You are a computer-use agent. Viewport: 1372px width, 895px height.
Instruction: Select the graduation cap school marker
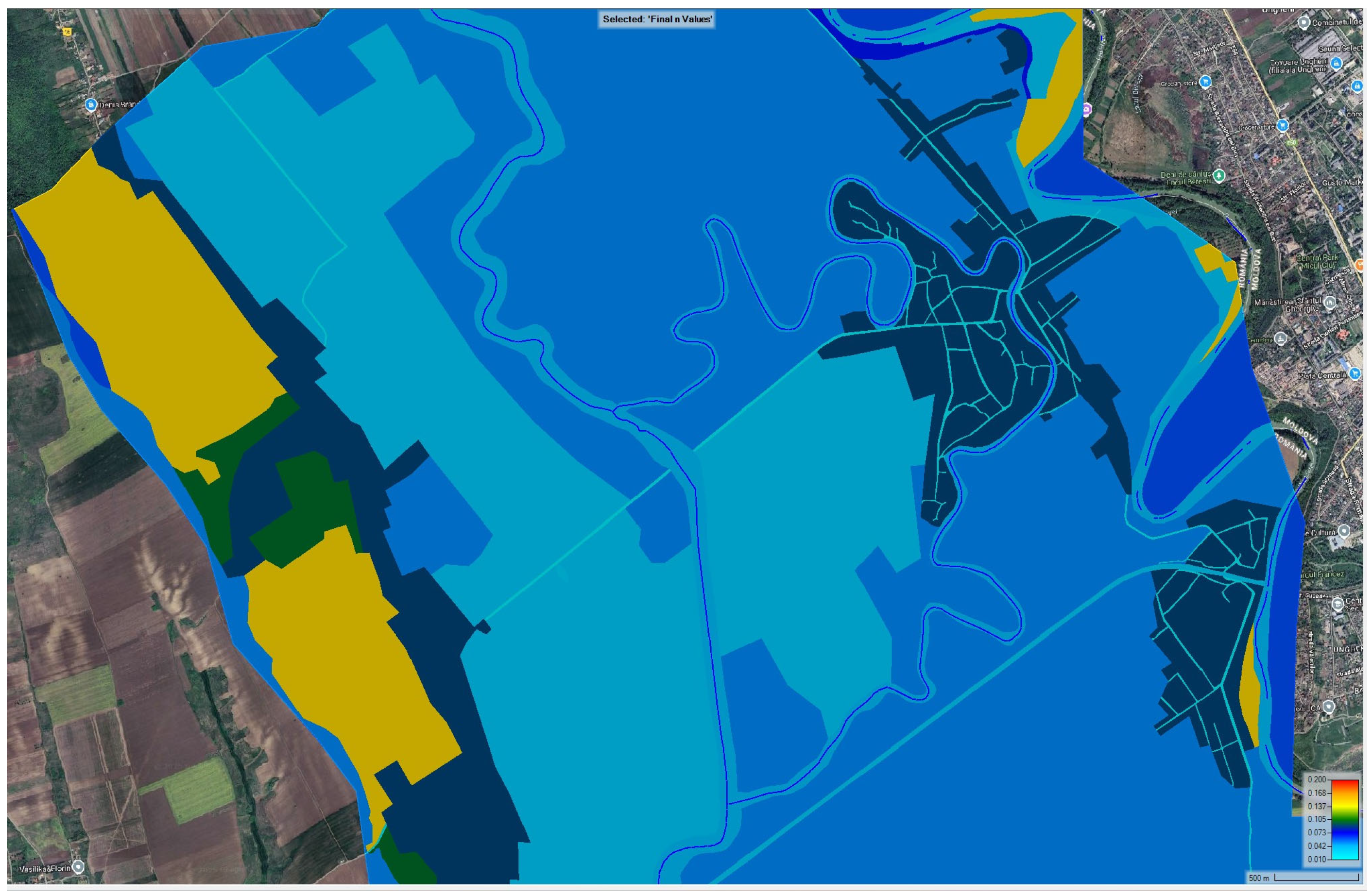point(1338,605)
